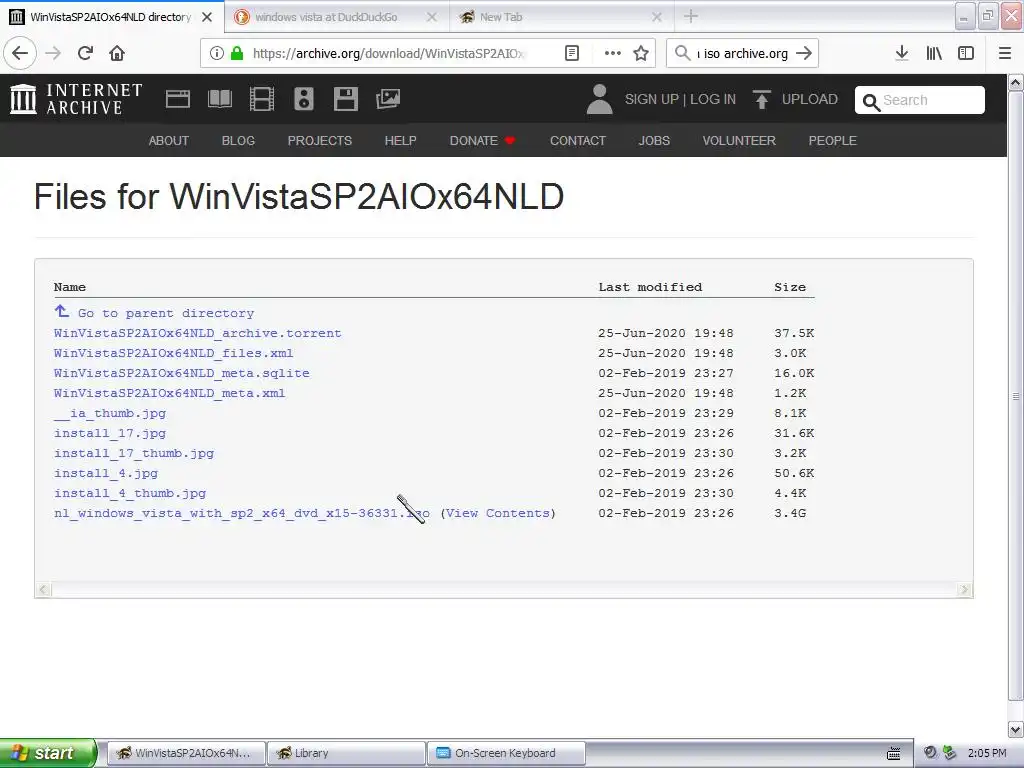Click the upload arrow icon

tap(761, 99)
